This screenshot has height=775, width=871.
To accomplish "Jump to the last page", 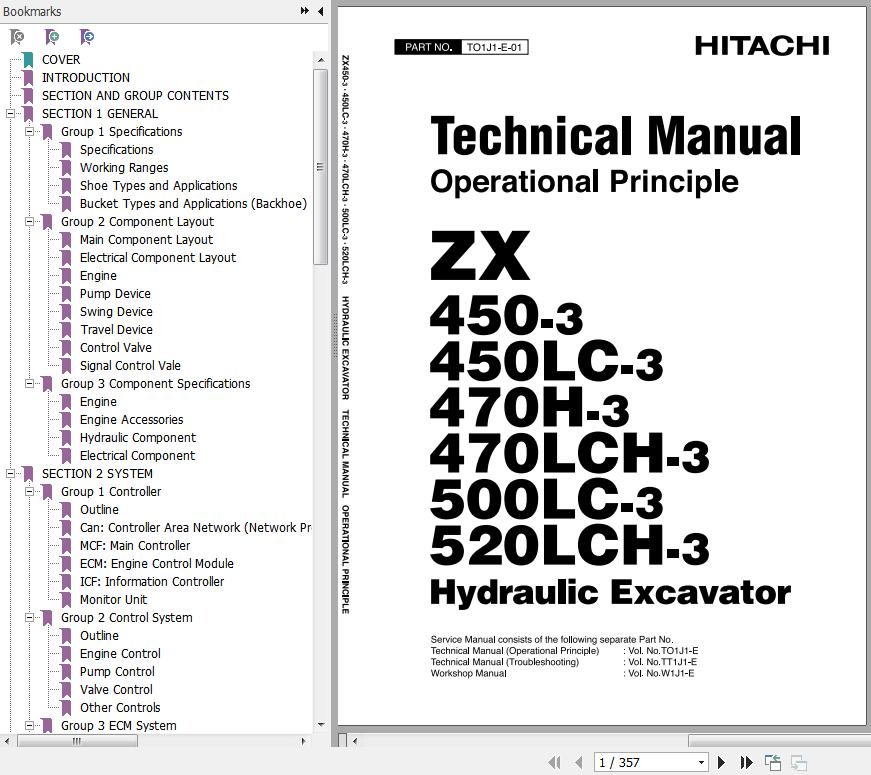I will click(747, 762).
